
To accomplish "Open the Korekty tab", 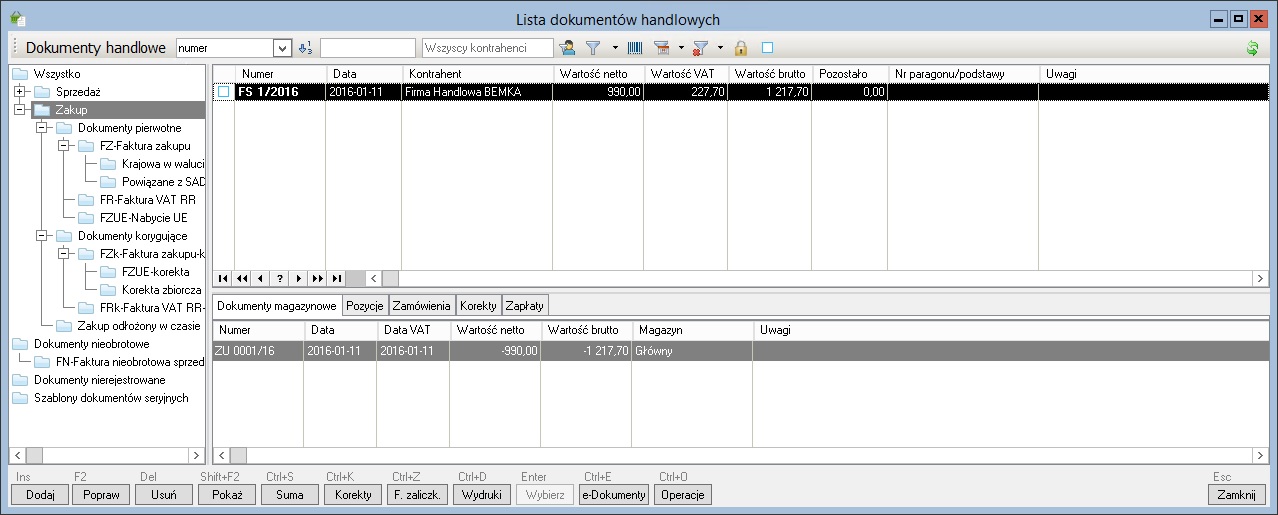I will pyautogui.click(x=479, y=305).
